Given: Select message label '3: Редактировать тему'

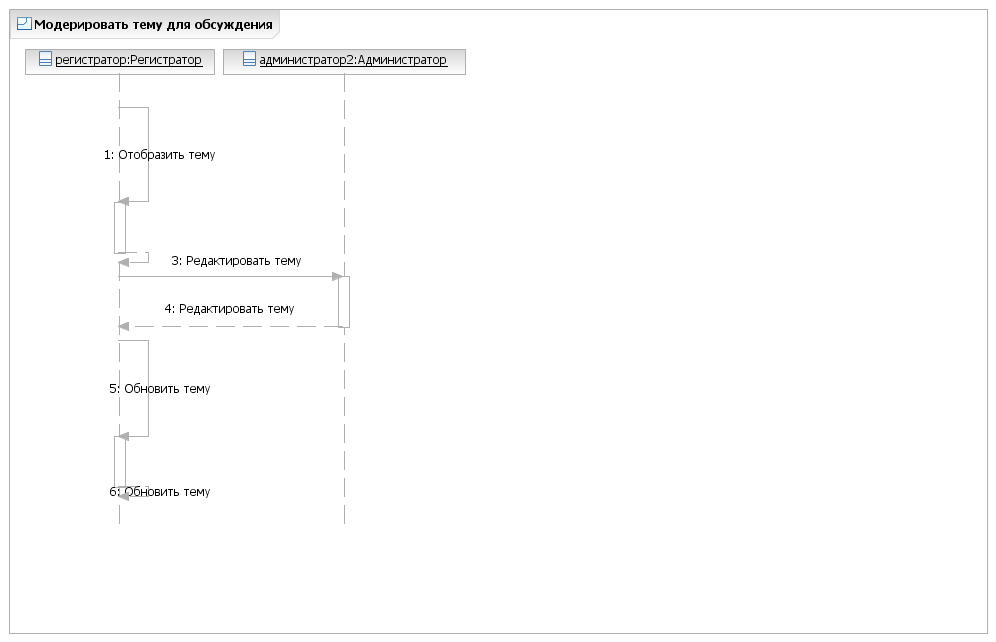Looking at the screenshot, I should (236, 261).
